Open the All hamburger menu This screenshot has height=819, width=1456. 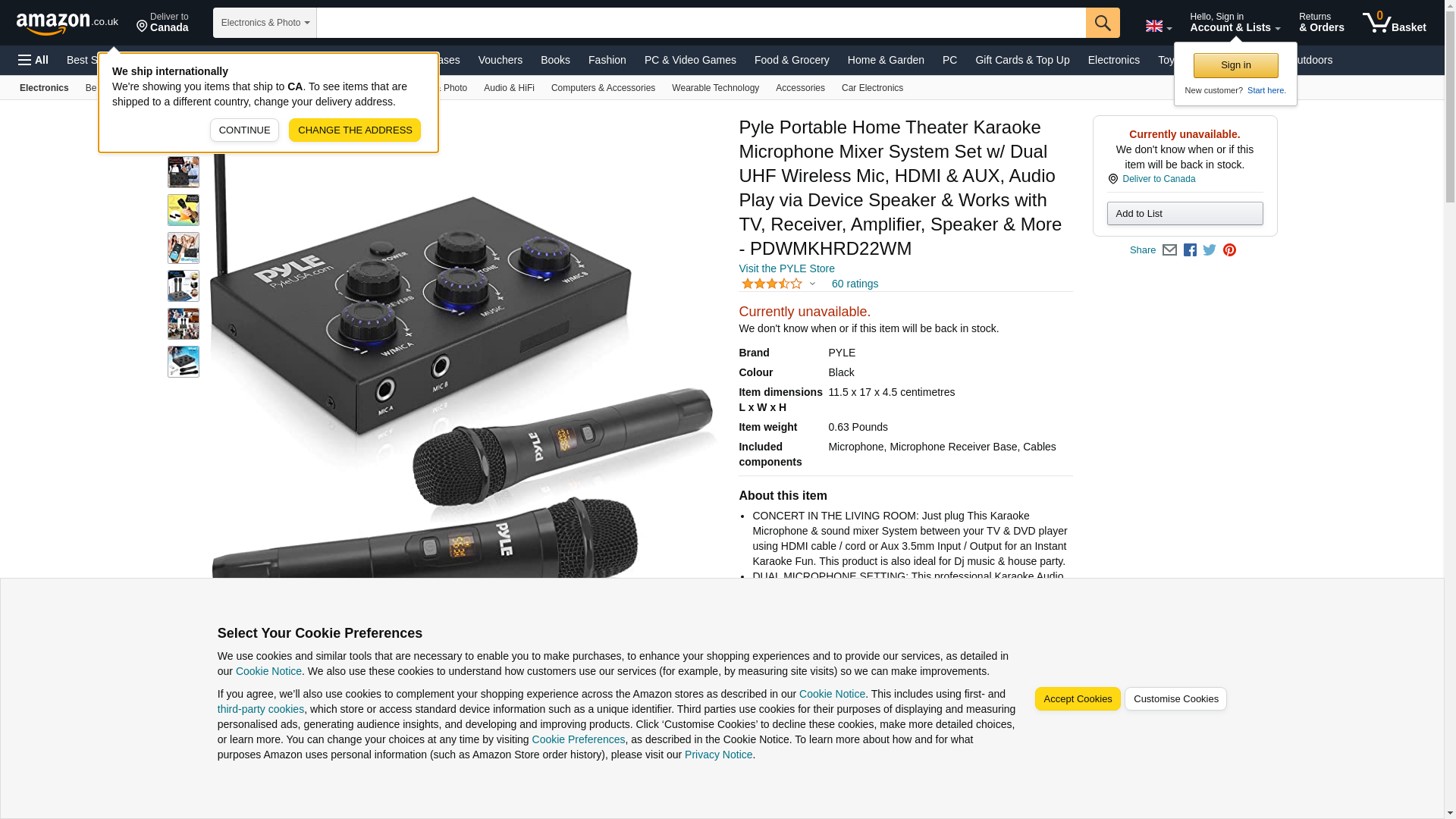click(x=33, y=60)
